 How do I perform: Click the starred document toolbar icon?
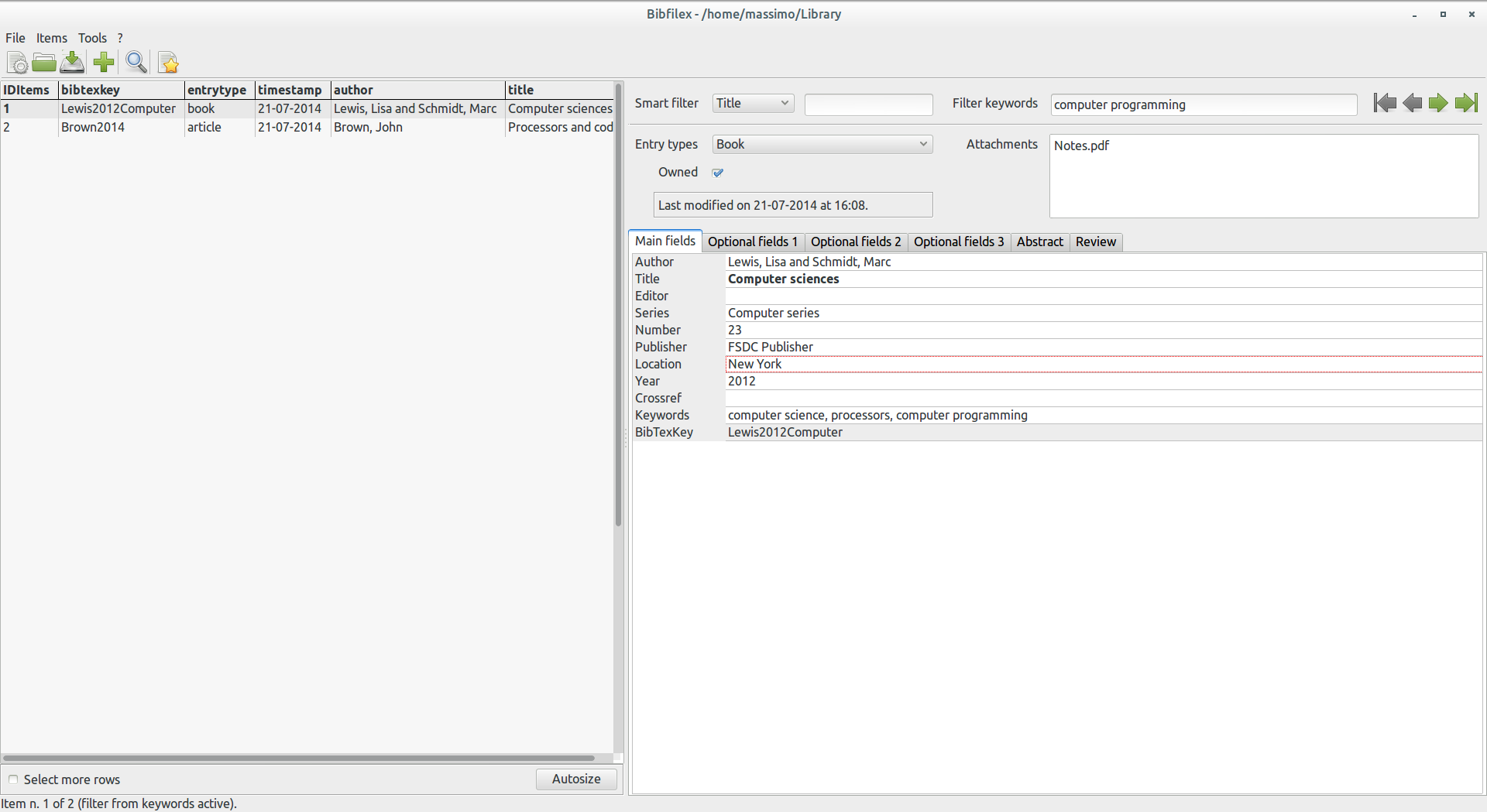(168, 62)
